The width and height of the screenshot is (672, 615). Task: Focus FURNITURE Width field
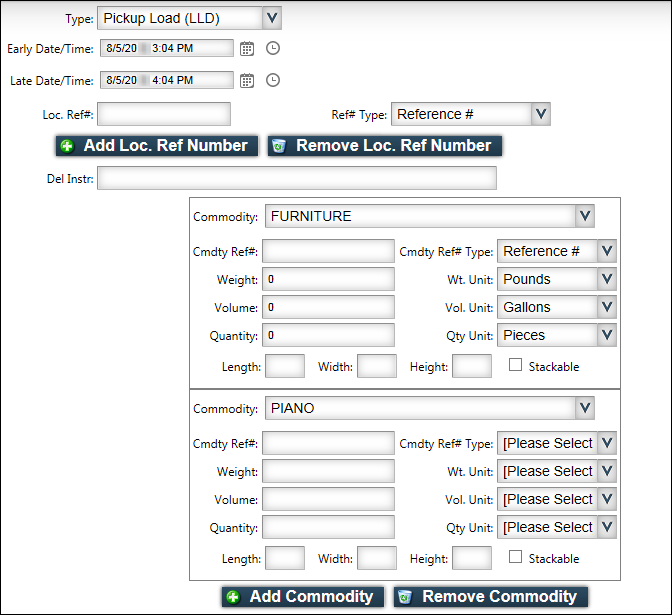click(377, 366)
